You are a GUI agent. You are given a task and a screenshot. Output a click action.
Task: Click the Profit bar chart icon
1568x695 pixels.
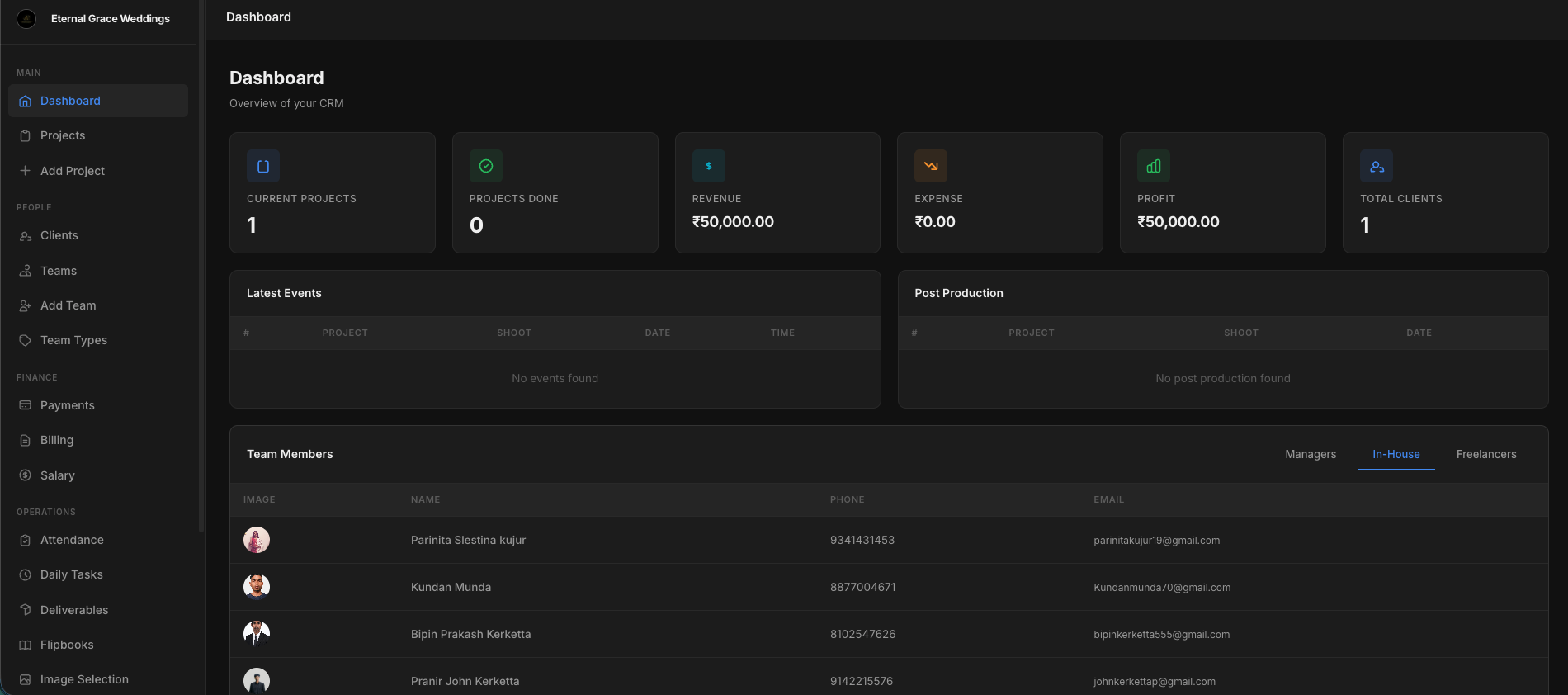(x=1154, y=166)
